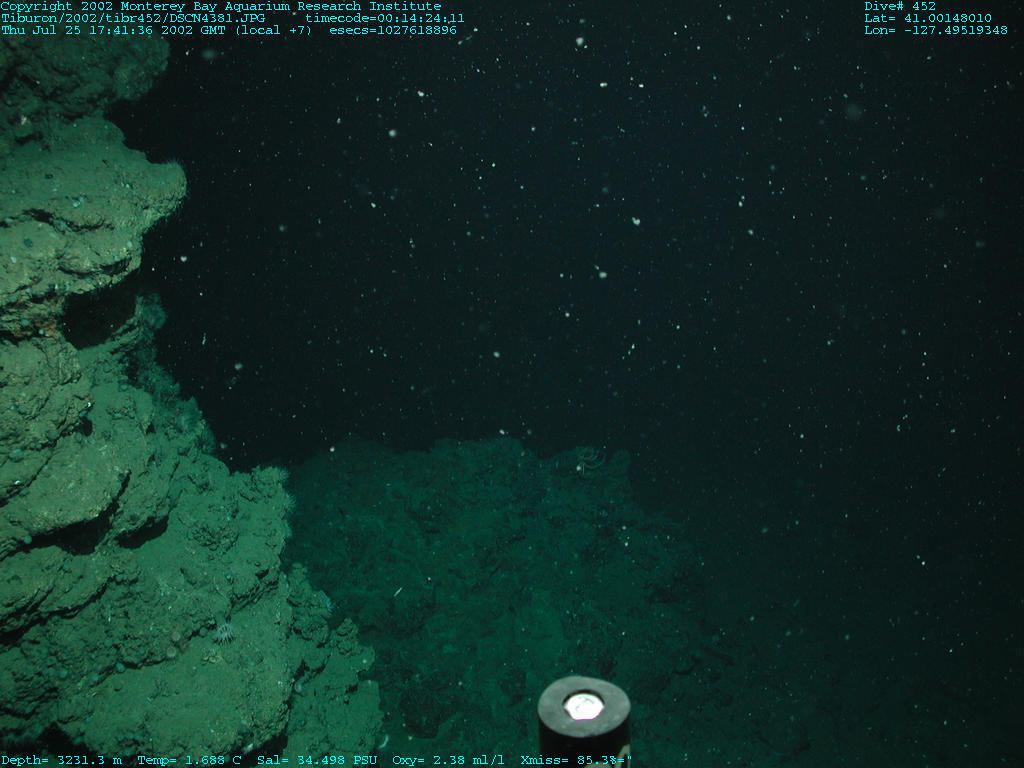This screenshot has width=1024, height=768.
Task: Click the Temp= 1.688 C readout
Action: tap(189, 760)
